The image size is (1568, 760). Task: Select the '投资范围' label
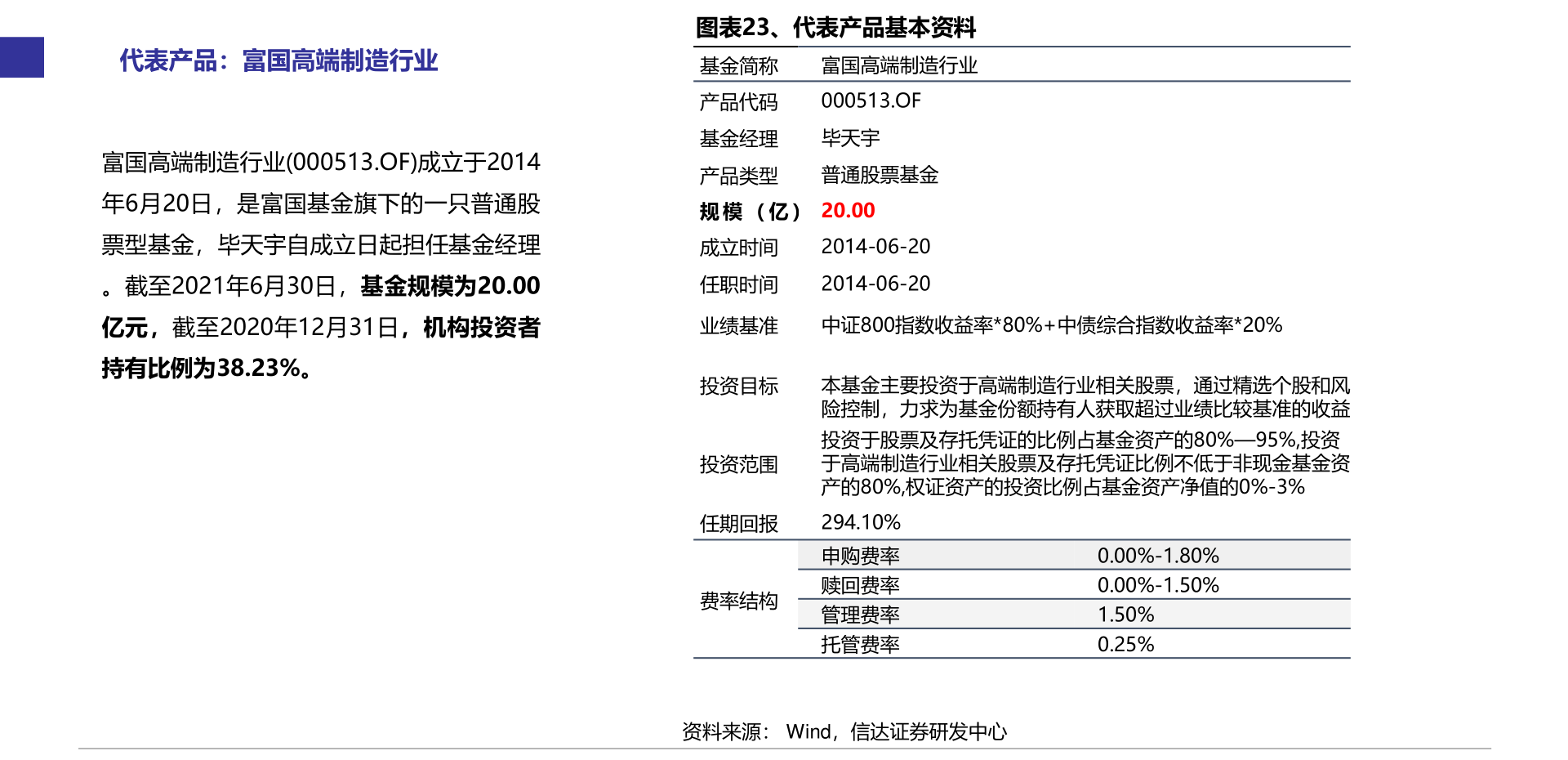click(x=738, y=465)
